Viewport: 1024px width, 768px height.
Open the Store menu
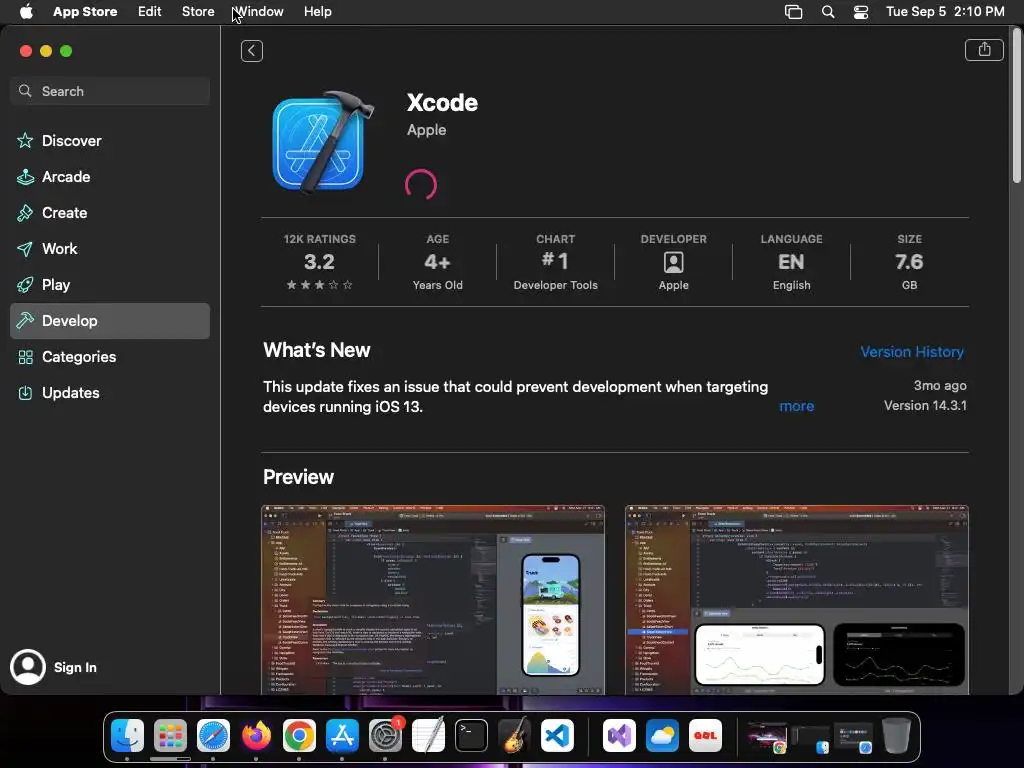click(x=198, y=12)
